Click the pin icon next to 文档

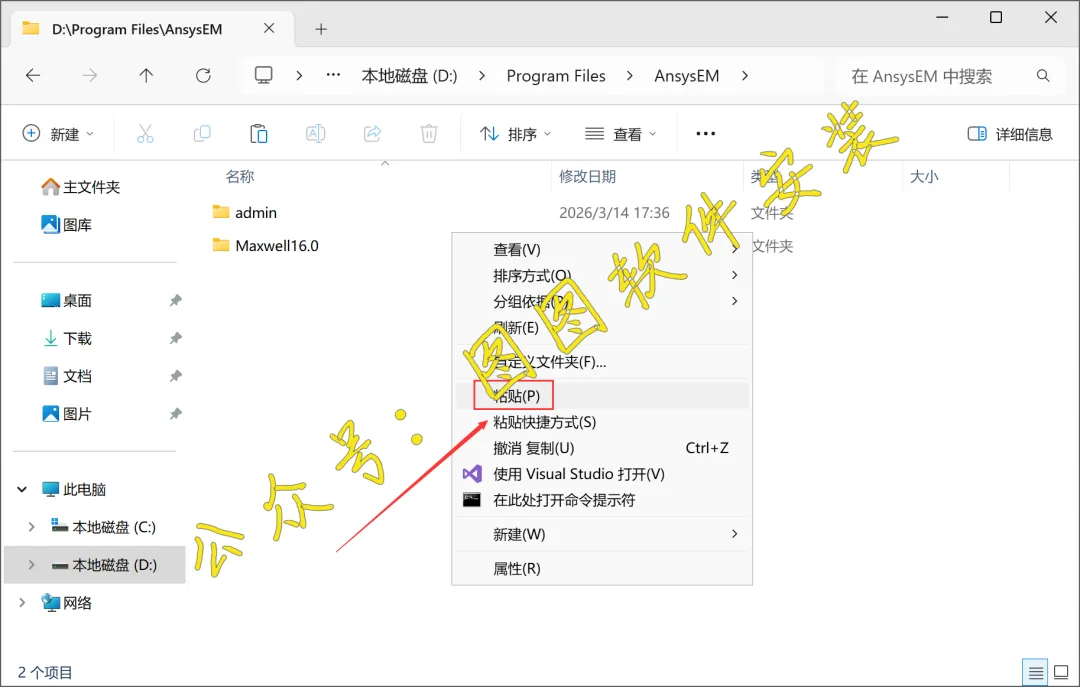pyautogui.click(x=176, y=376)
